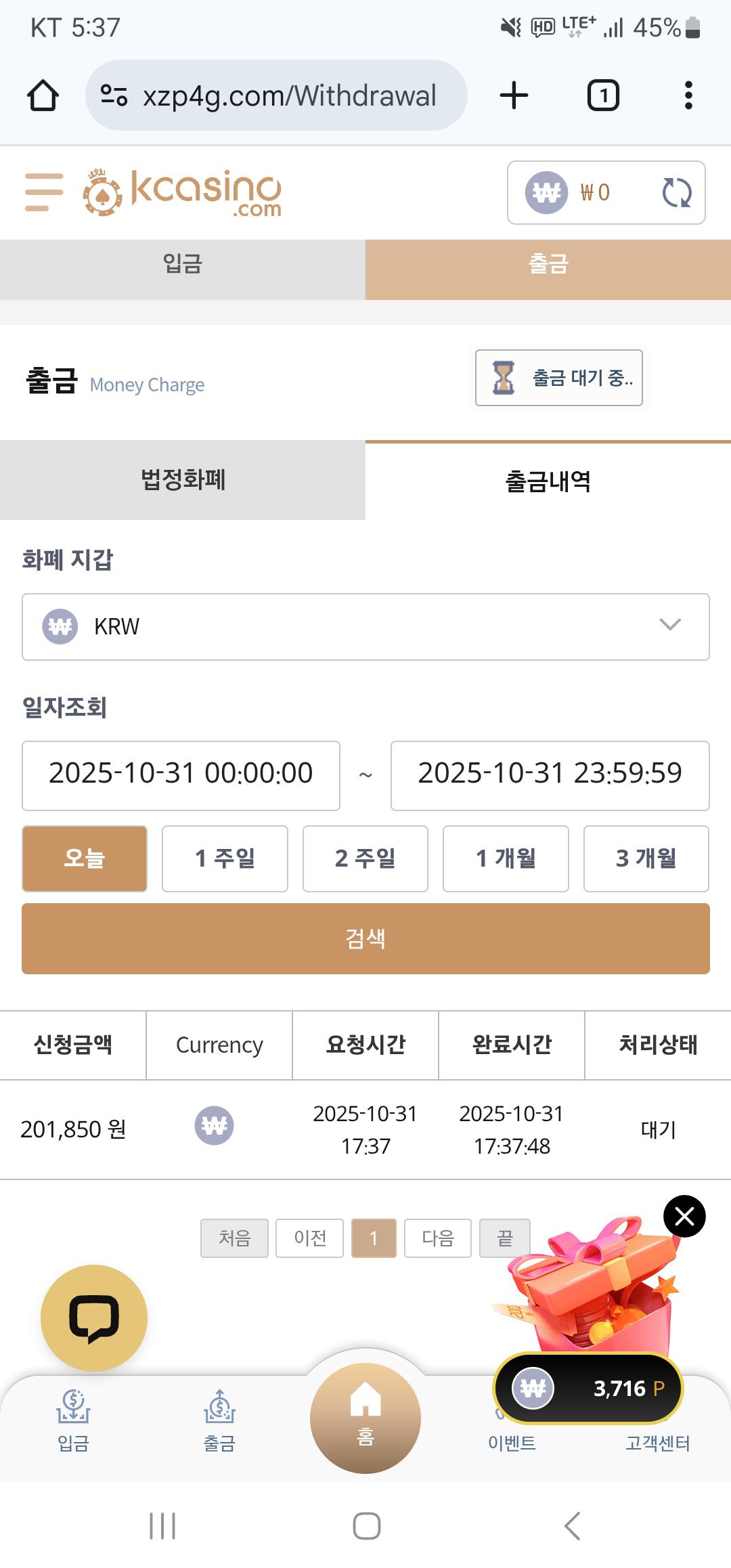Open the hamburger menu icon
The image size is (731, 1568).
44,192
